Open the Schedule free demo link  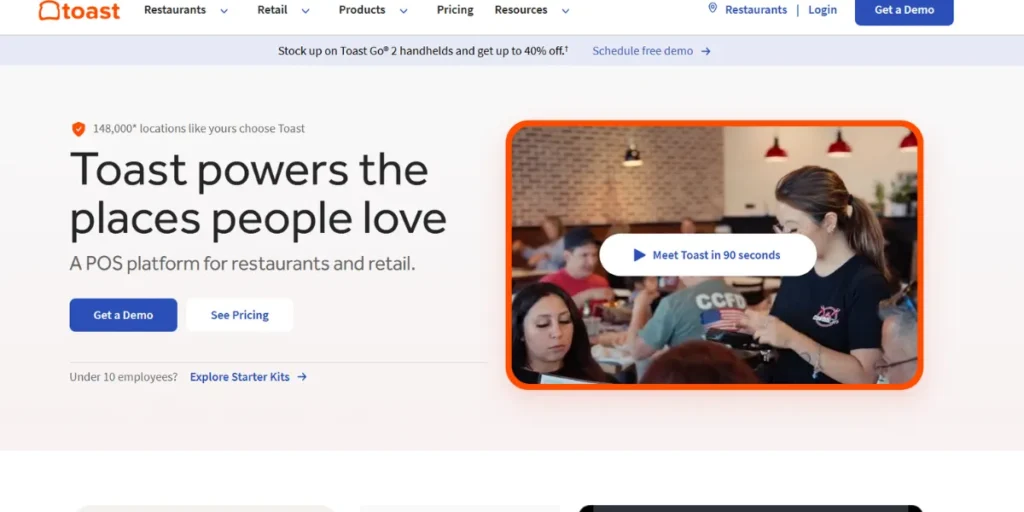tap(643, 51)
